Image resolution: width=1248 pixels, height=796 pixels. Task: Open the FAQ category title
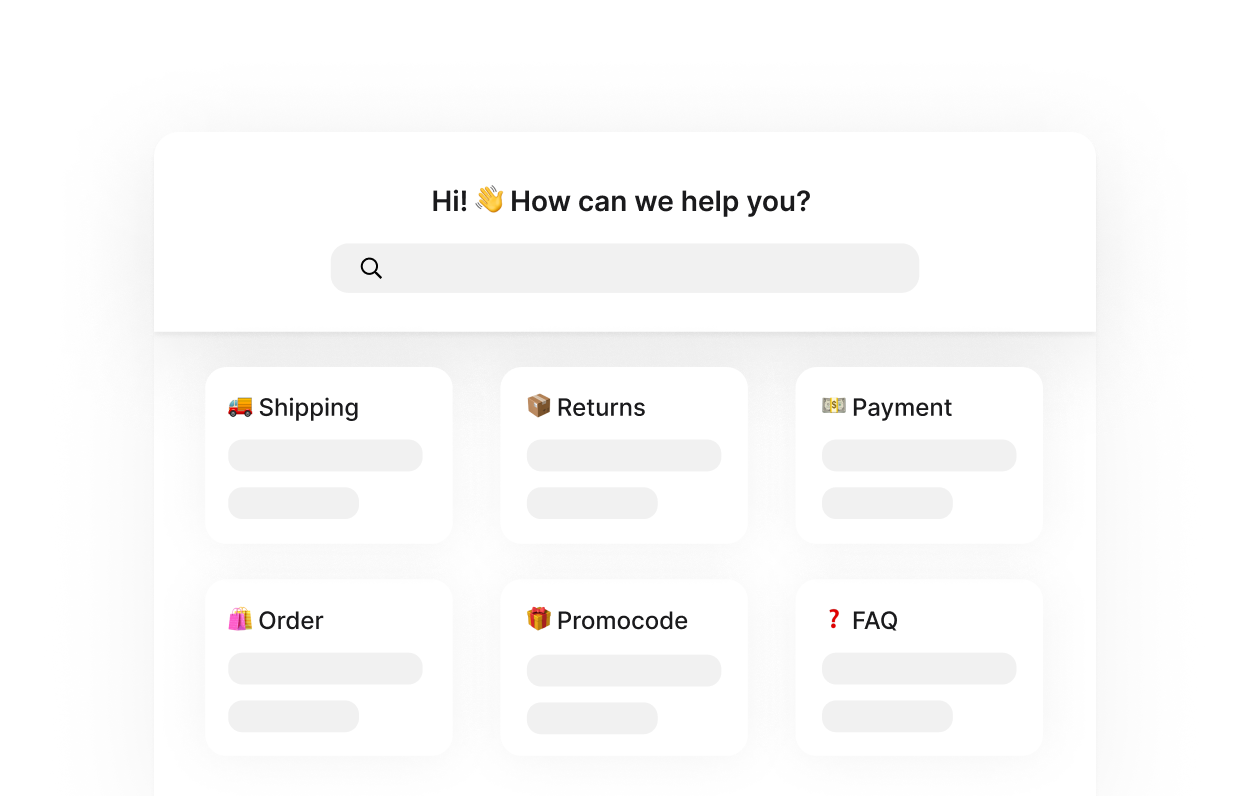click(875, 620)
